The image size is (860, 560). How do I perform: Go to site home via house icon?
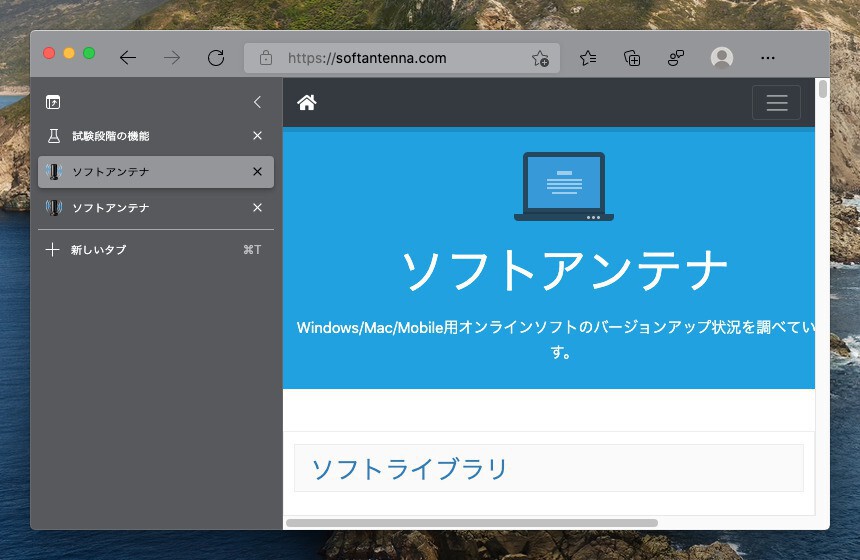click(x=307, y=102)
